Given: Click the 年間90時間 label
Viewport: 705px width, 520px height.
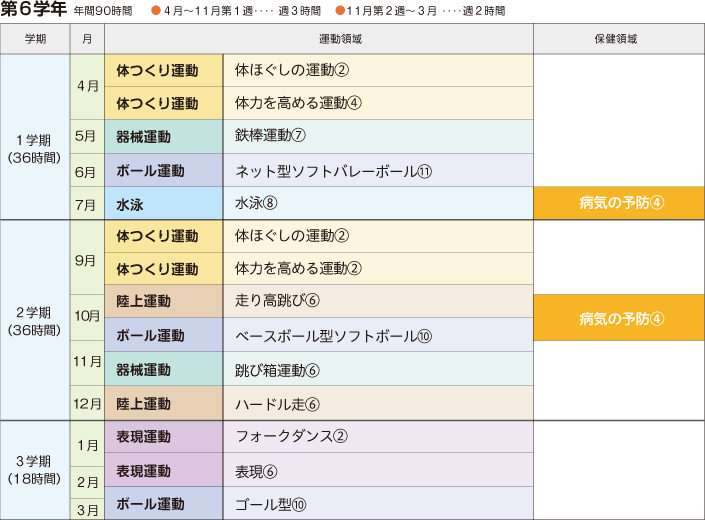Looking at the screenshot, I should point(103,11).
